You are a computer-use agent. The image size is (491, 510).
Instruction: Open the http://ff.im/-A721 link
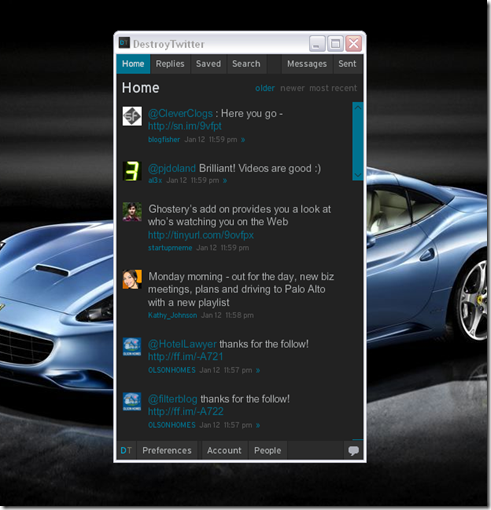pyautogui.click(x=185, y=357)
